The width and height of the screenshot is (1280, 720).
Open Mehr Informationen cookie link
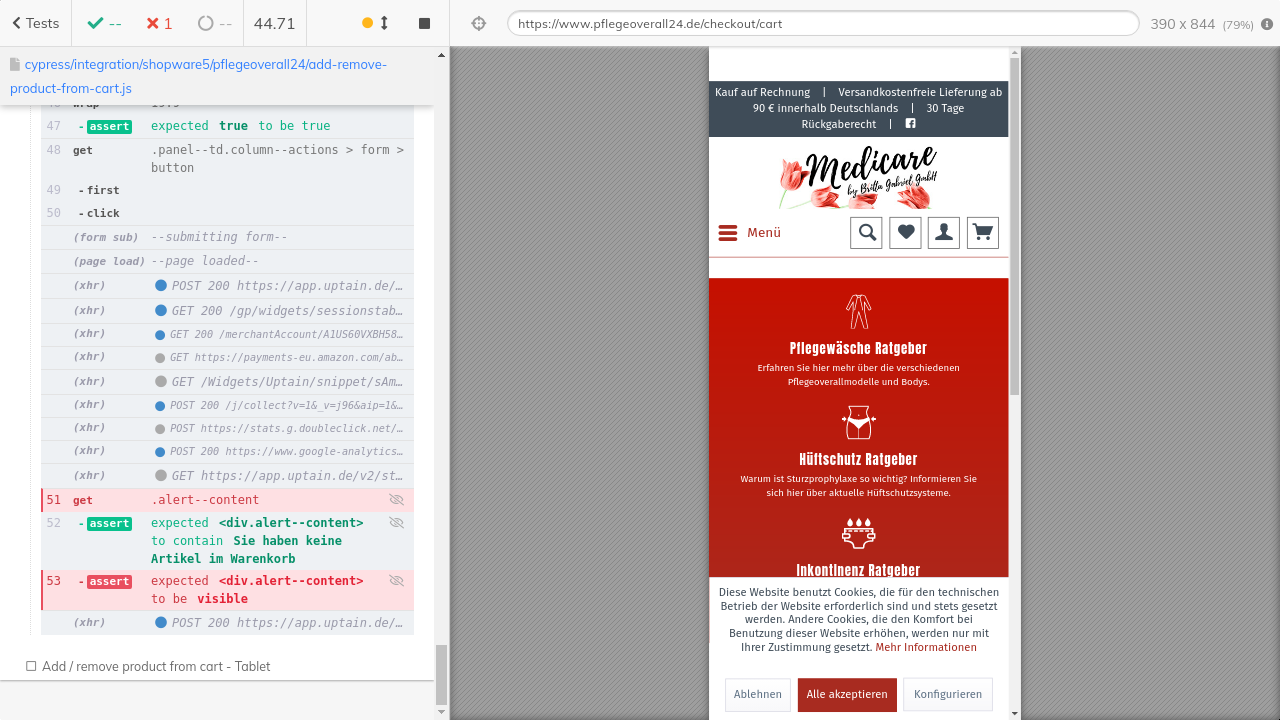pos(925,648)
